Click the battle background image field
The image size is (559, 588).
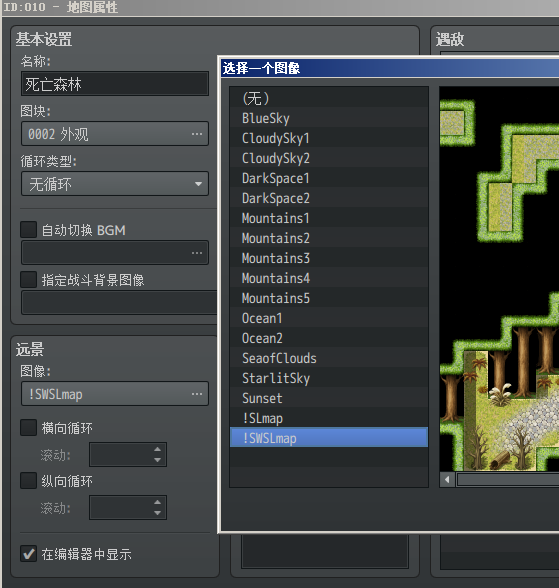[119, 302]
